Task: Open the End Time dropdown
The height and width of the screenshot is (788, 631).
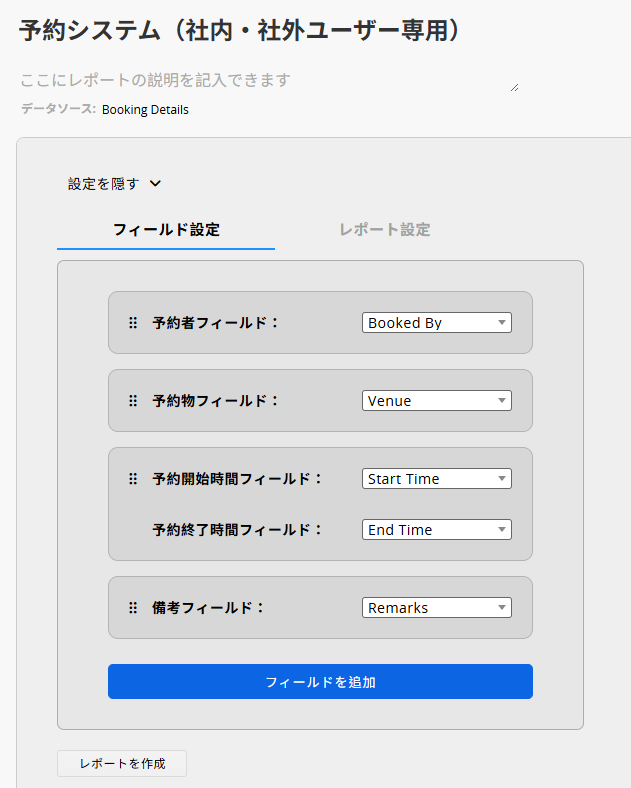Action: (x=436, y=530)
